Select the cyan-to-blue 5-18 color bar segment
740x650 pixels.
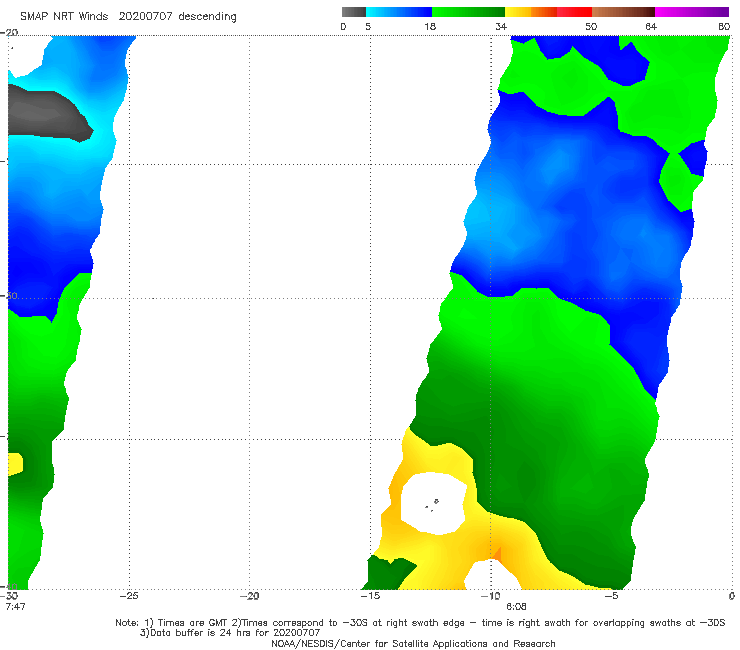tap(399, 12)
